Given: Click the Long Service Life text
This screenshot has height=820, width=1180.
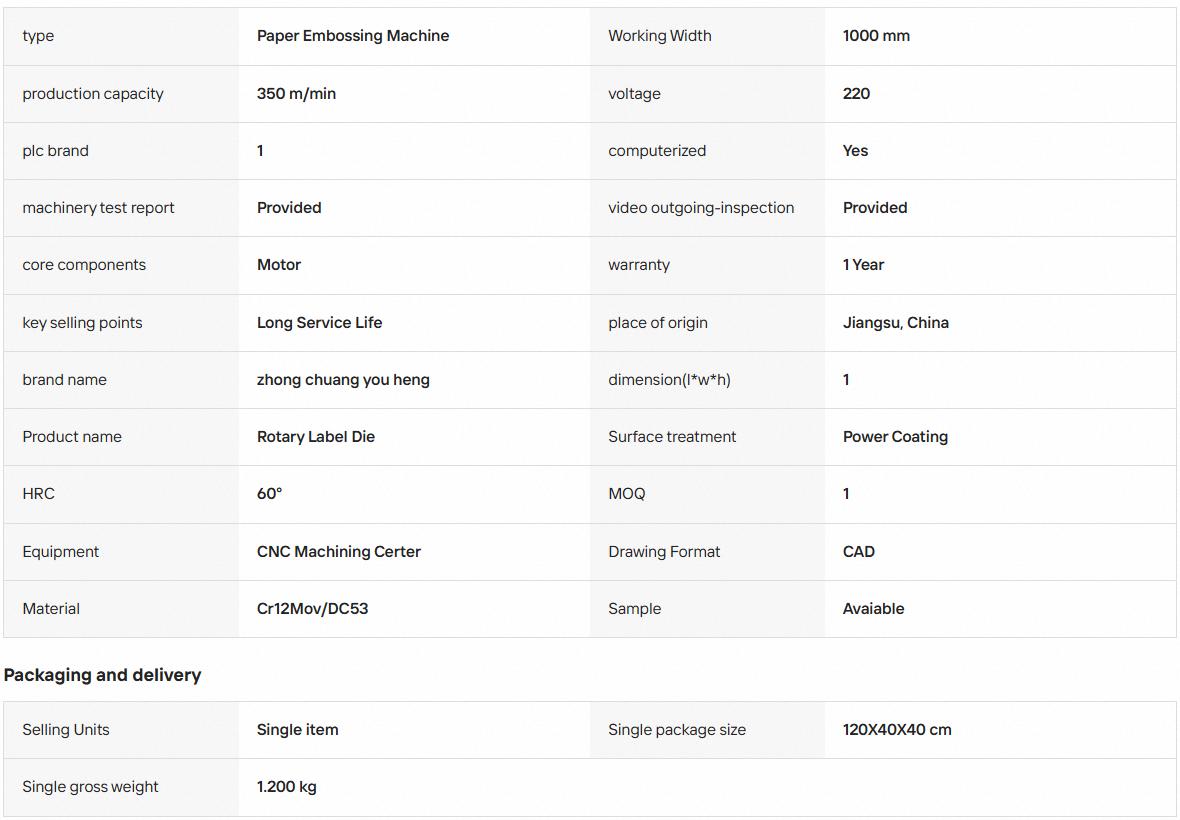Looking at the screenshot, I should (319, 323).
